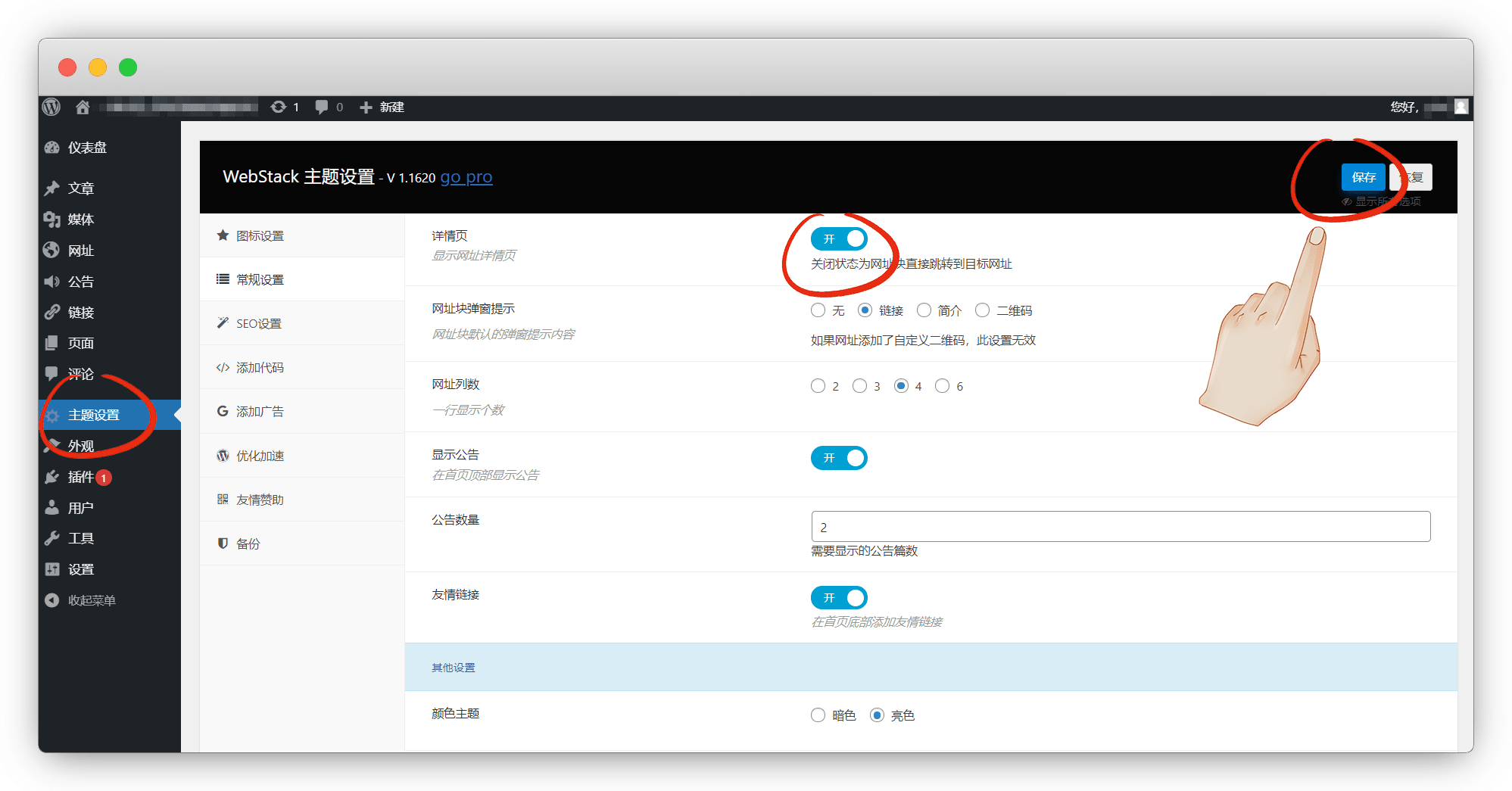1512x791 pixels.
Task: Open 插件 plugins in the sidebar
Action: [80, 477]
